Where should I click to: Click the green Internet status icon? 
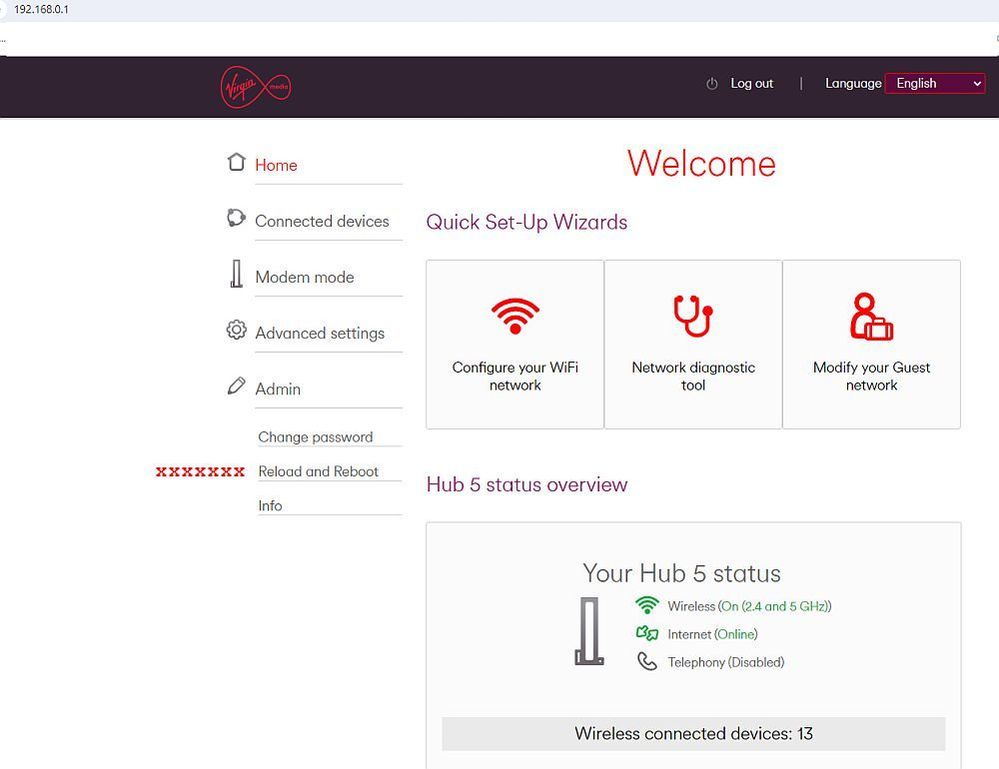click(x=647, y=633)
